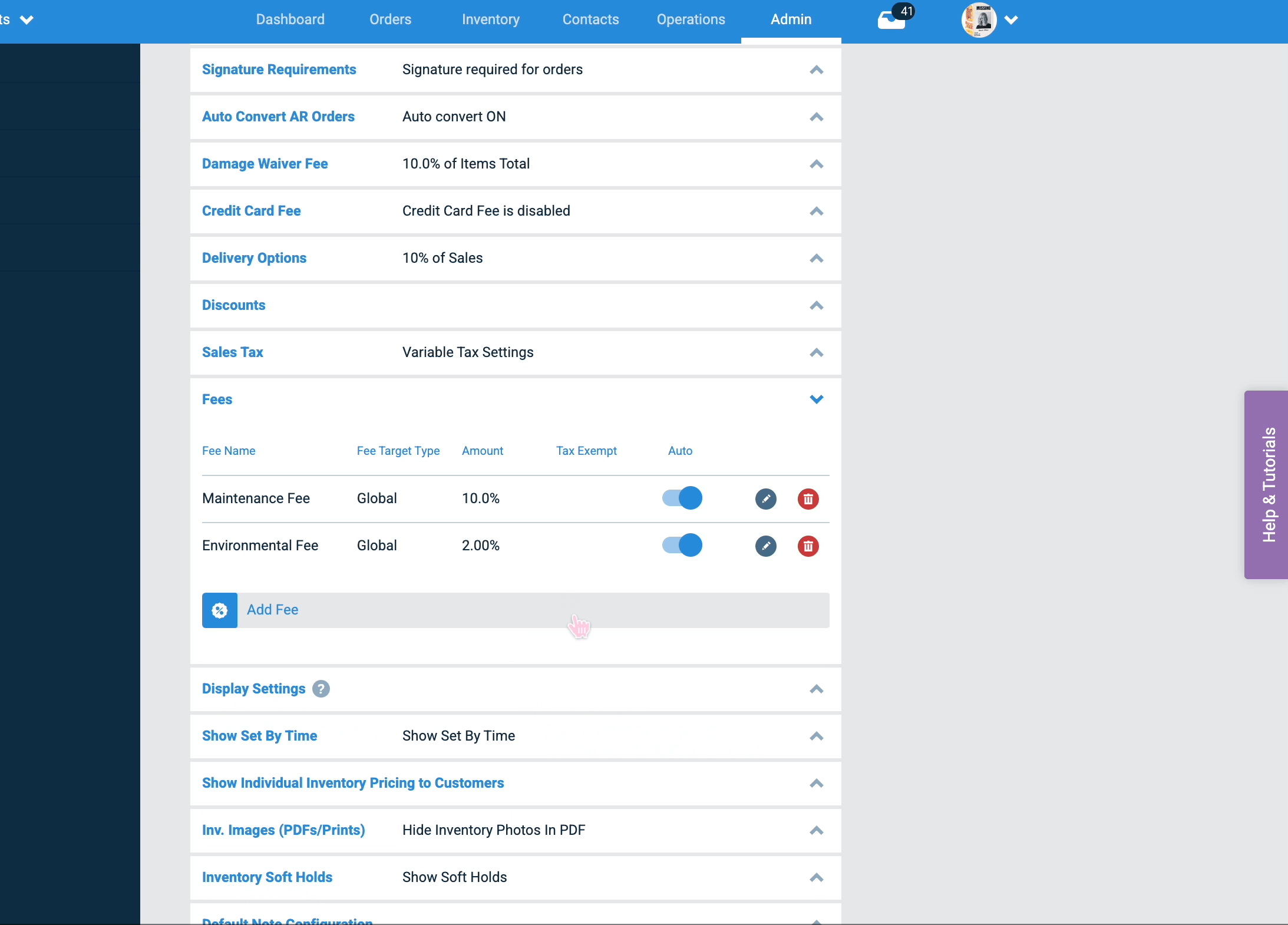Click the Fee Name column header
The height and width of the screenshot is (925, 1288).
(x=229, y=451)
